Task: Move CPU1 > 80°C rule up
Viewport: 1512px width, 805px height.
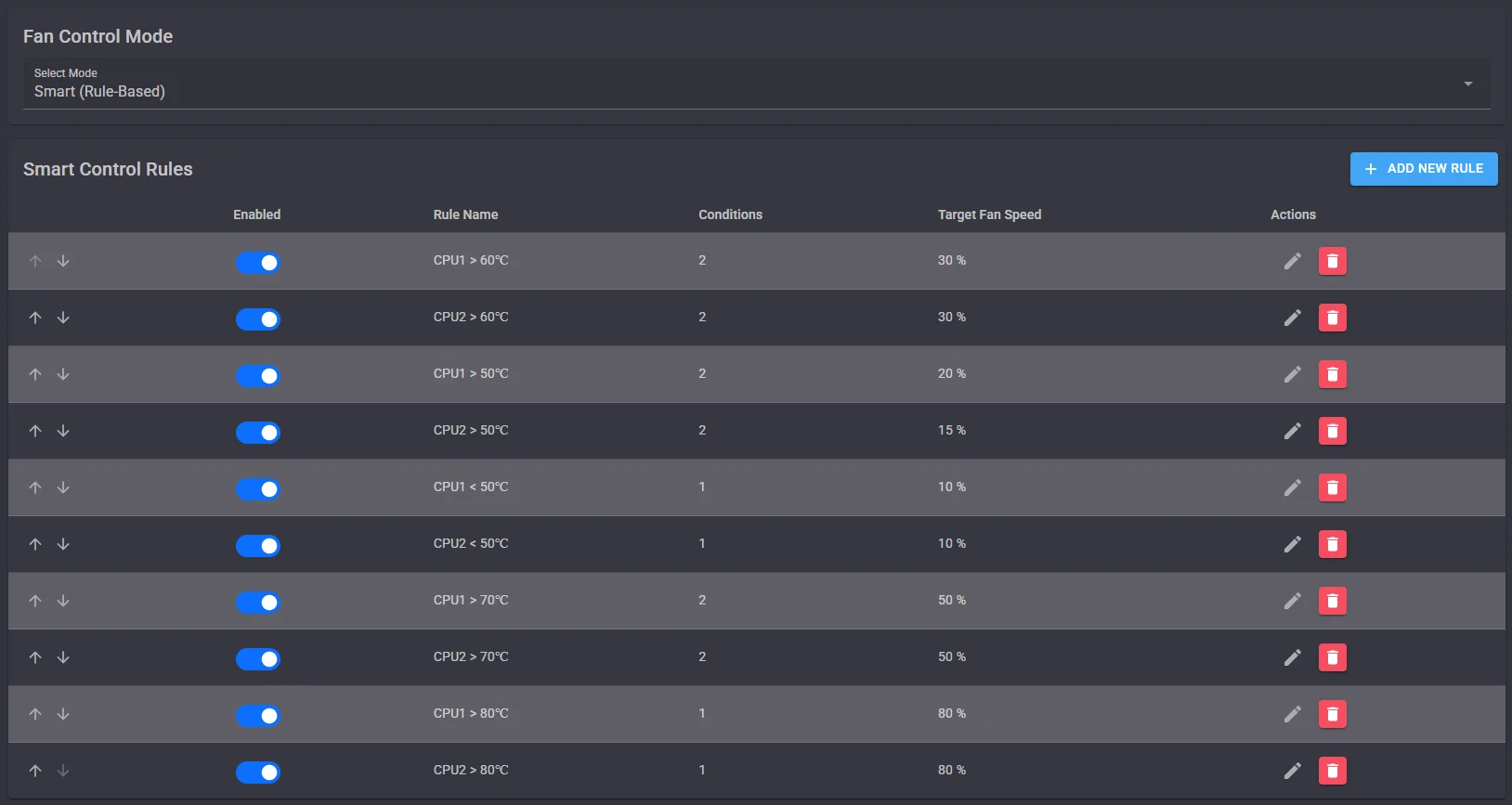Action: [35, 714]
